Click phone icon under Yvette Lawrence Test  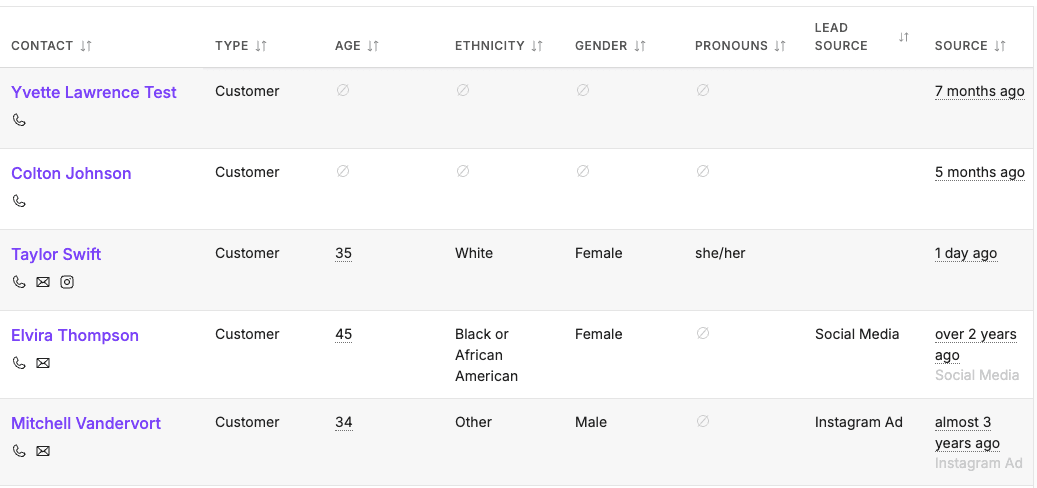[19, 120]
